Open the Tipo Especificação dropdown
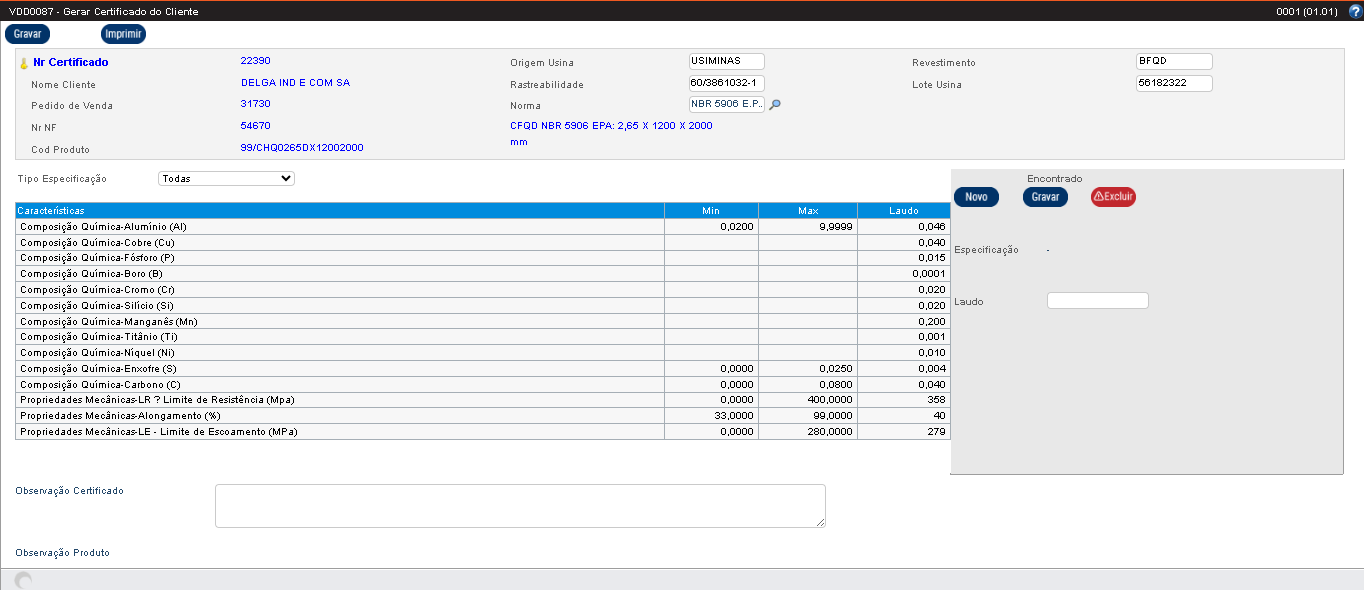This screenshot has width=1364, height=590. [x=226, y=179]
